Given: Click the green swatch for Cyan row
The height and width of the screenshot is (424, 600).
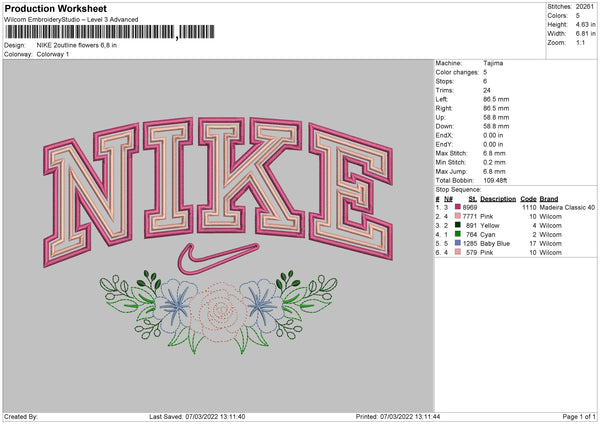Looking at the screenshot, I should pos(458,234).
